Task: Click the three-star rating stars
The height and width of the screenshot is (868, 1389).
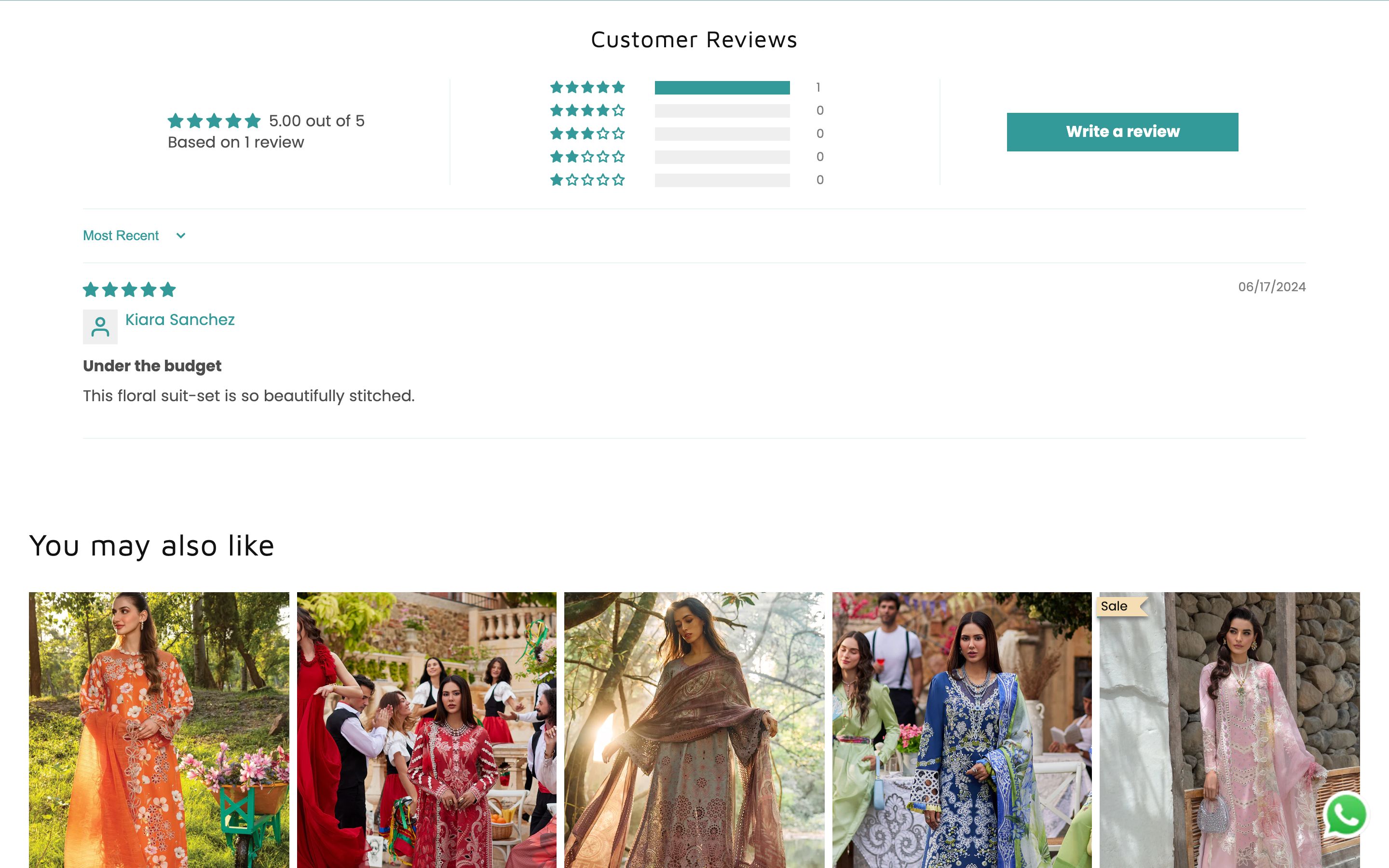Action: (x=586, y=133)
